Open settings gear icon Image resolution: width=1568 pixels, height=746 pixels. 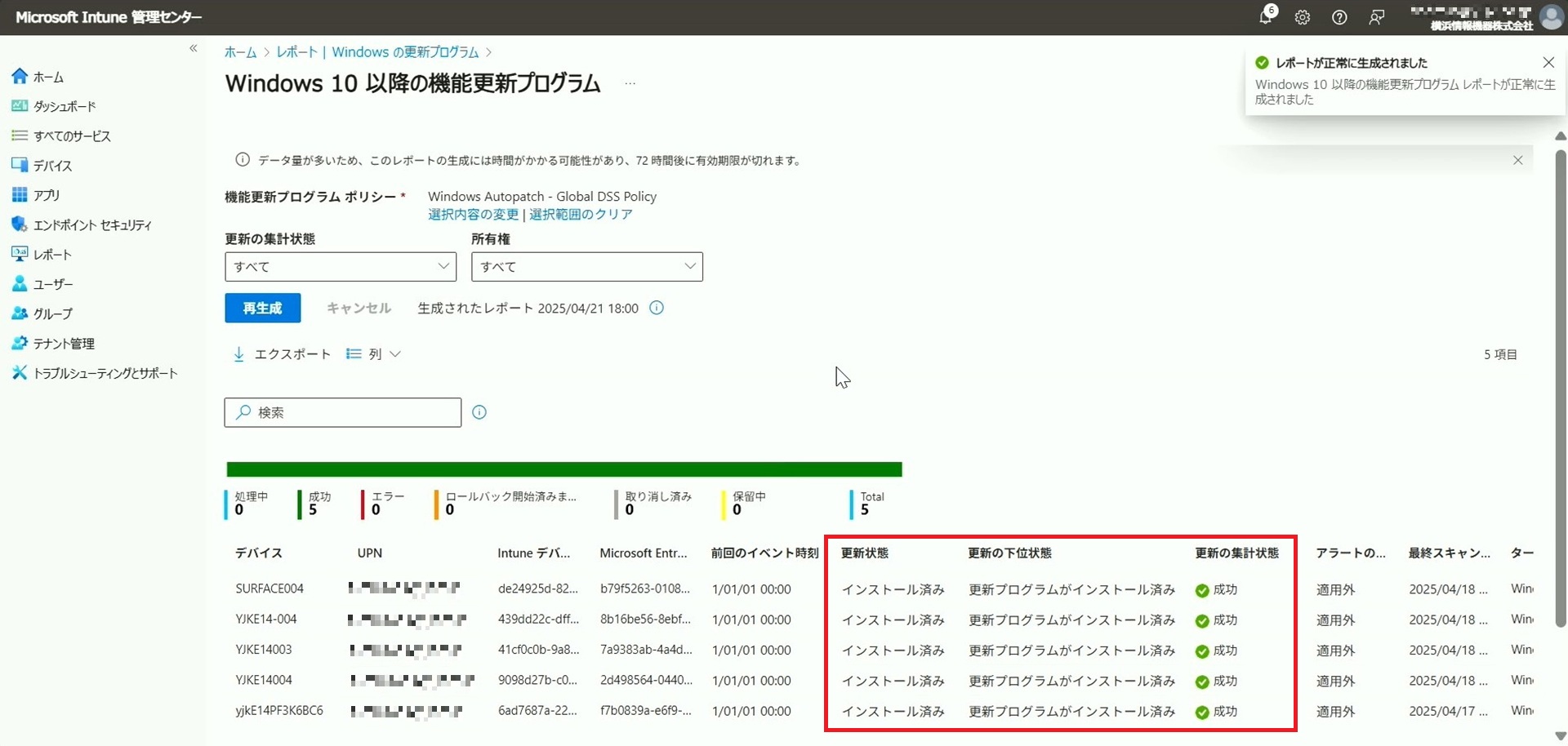(x=1303, y=17)
